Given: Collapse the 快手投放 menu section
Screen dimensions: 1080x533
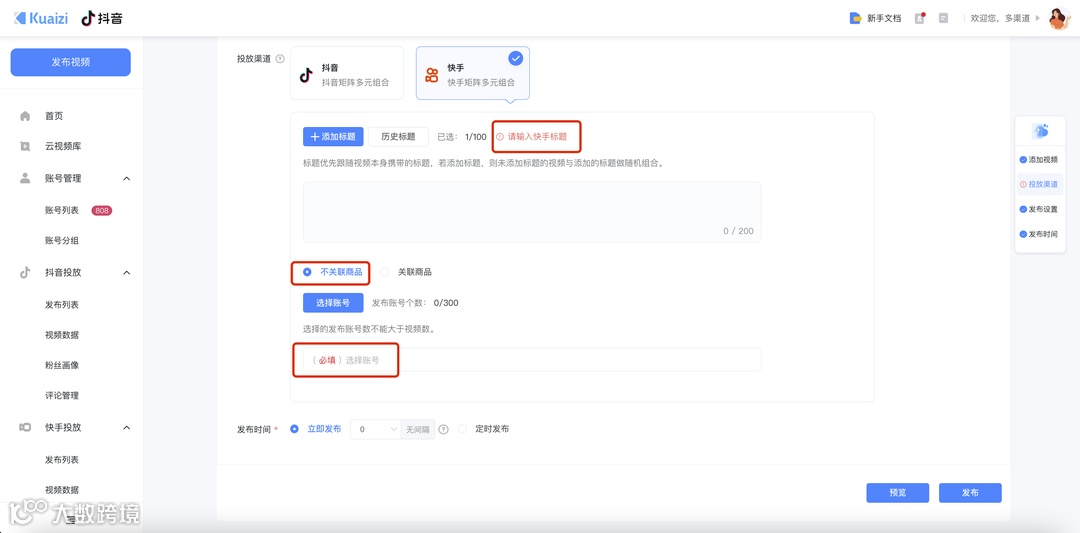Looking at the screenshot, I should tap(127, 428).
